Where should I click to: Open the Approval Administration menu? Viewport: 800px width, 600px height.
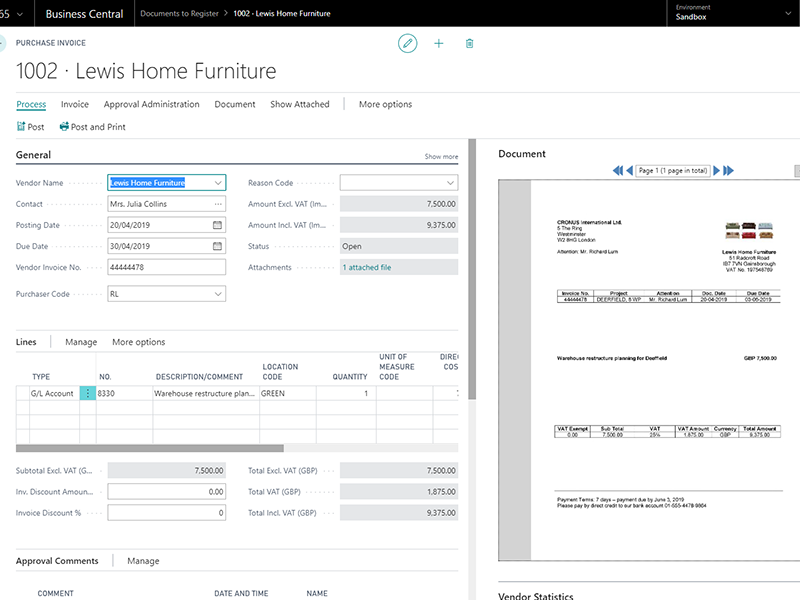tap(152, 104)
